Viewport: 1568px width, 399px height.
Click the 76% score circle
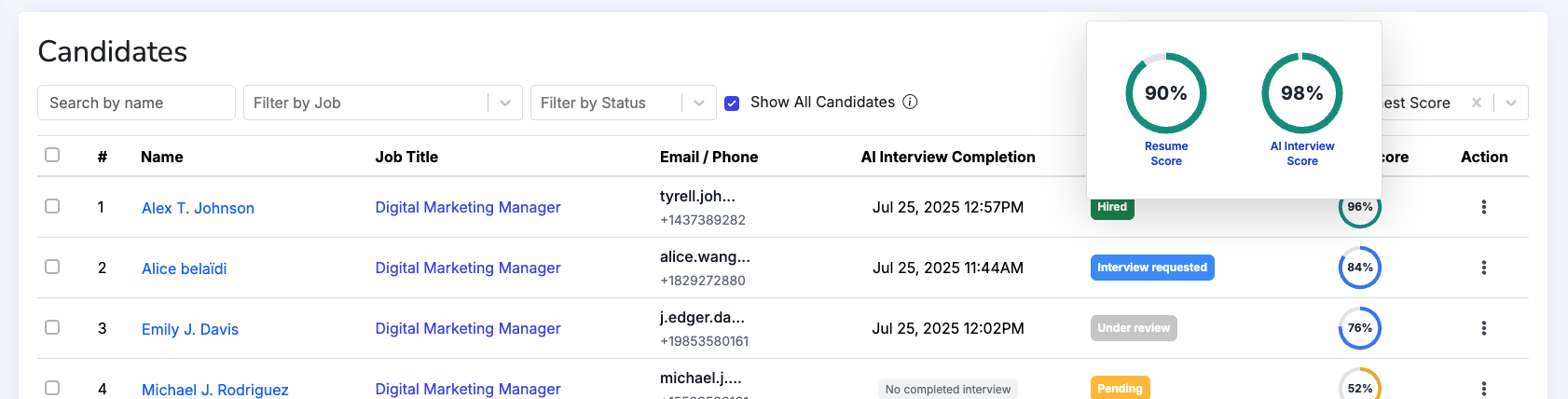pyautogui.click(x=1360, y=328)
